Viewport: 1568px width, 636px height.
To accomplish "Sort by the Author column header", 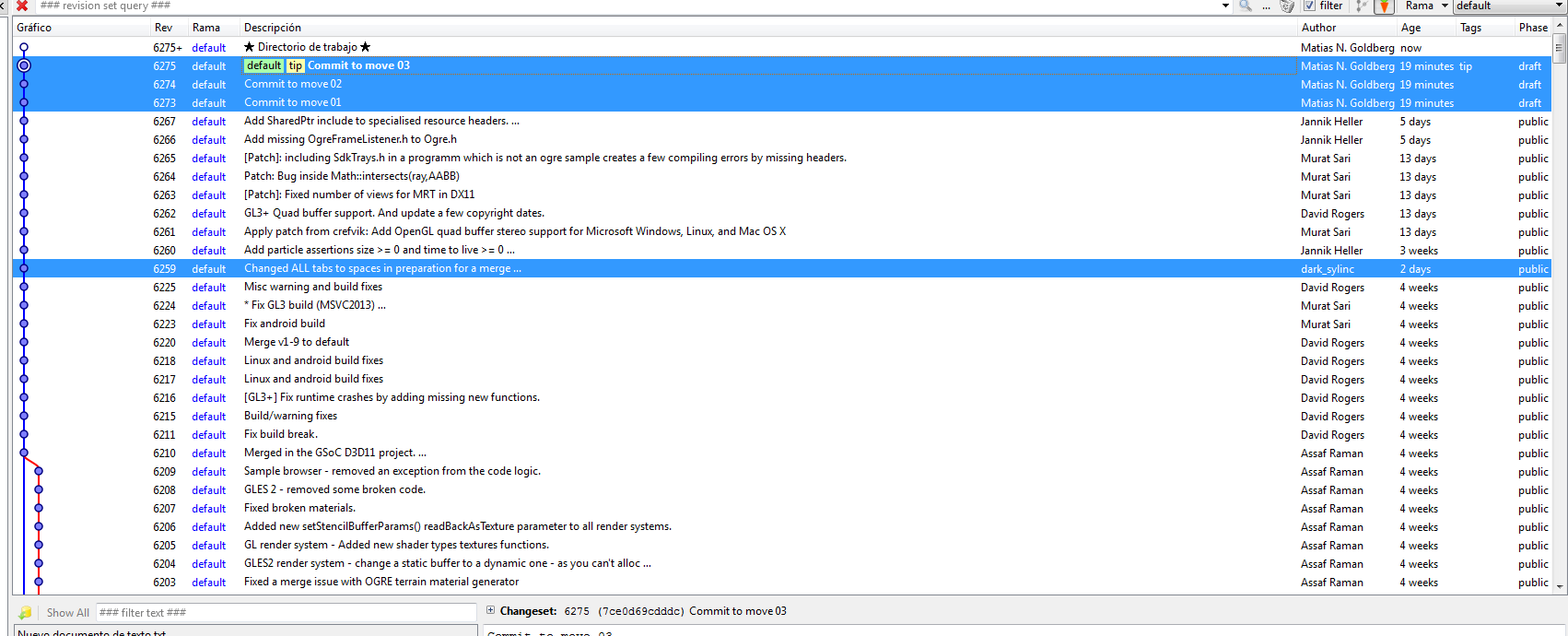I will pos(1347,28).
